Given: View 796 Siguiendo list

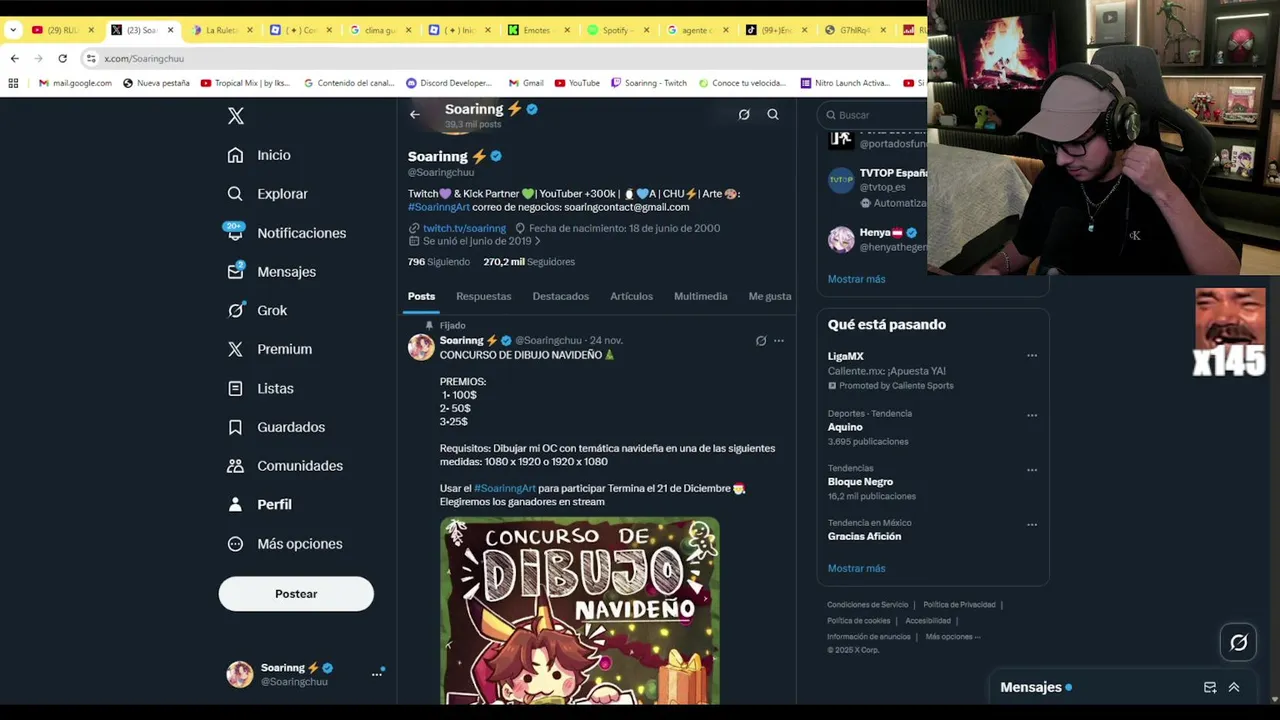Looking at the screenshot, I should click(x=438, y=262).
